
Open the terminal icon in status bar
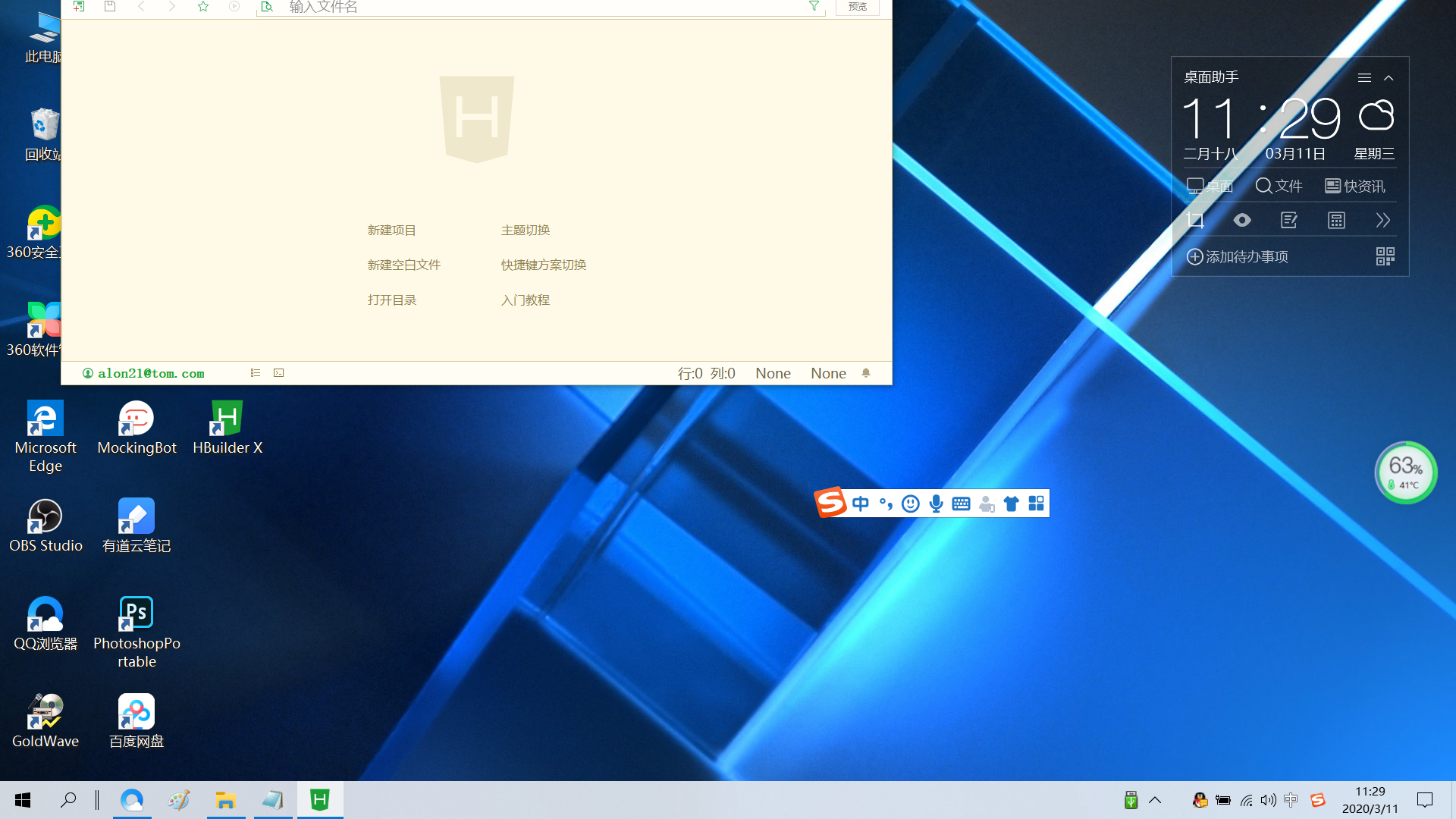click(x=279, y=373)
